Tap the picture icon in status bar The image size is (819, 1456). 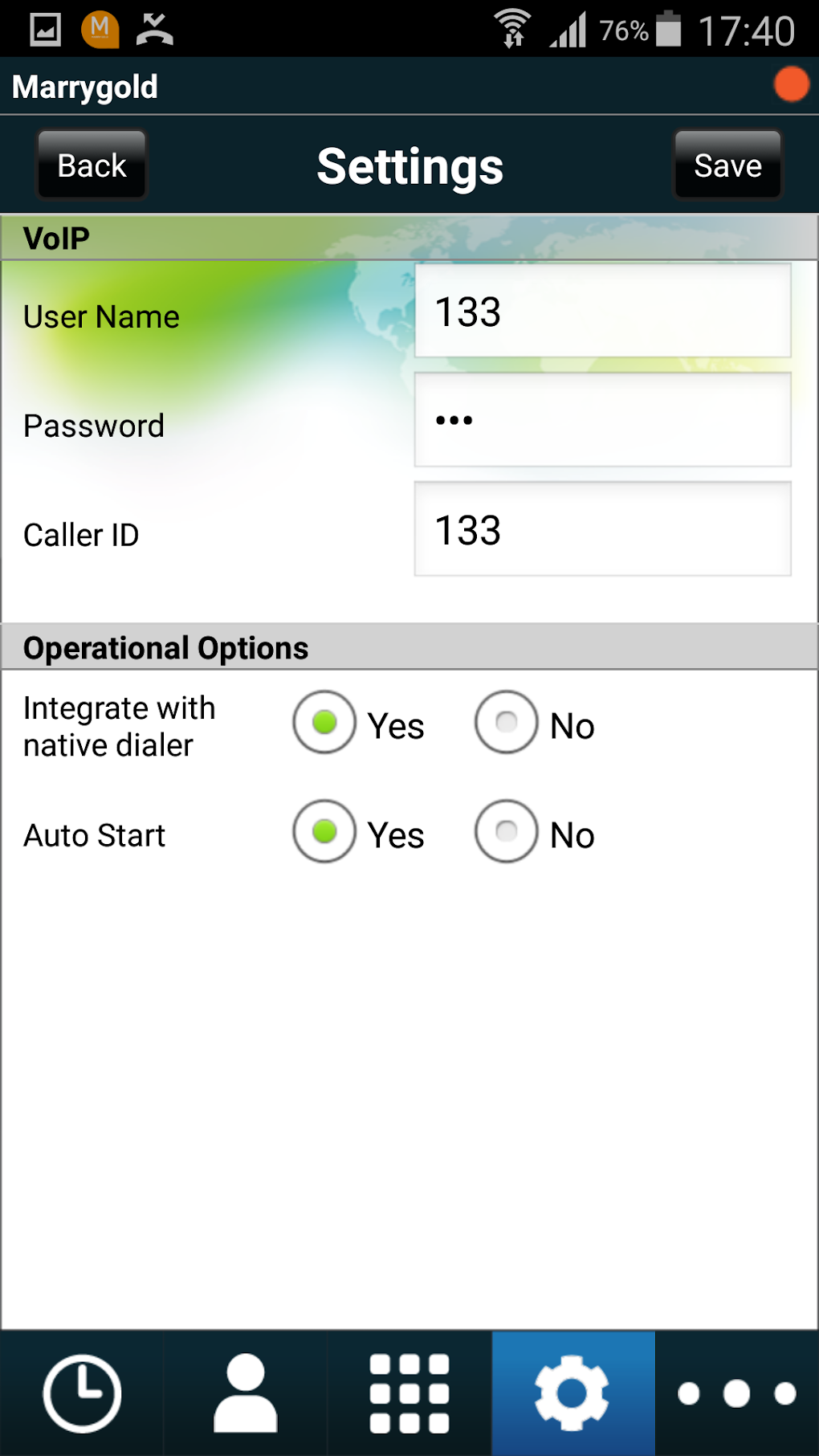(x=45, y=30)
